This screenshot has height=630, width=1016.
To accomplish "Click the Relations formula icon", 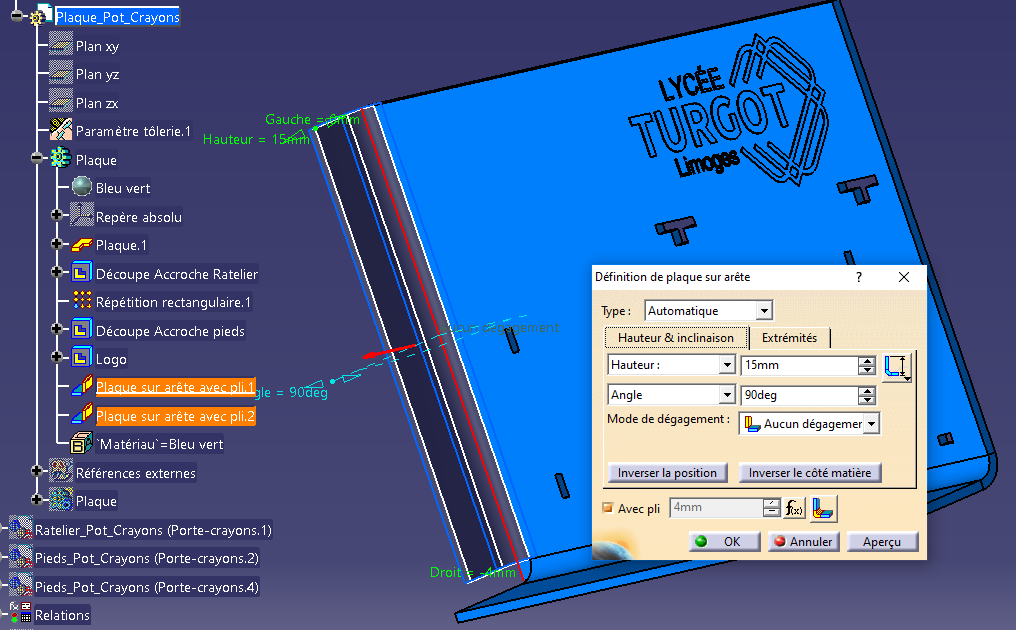I will click(21, 613).
